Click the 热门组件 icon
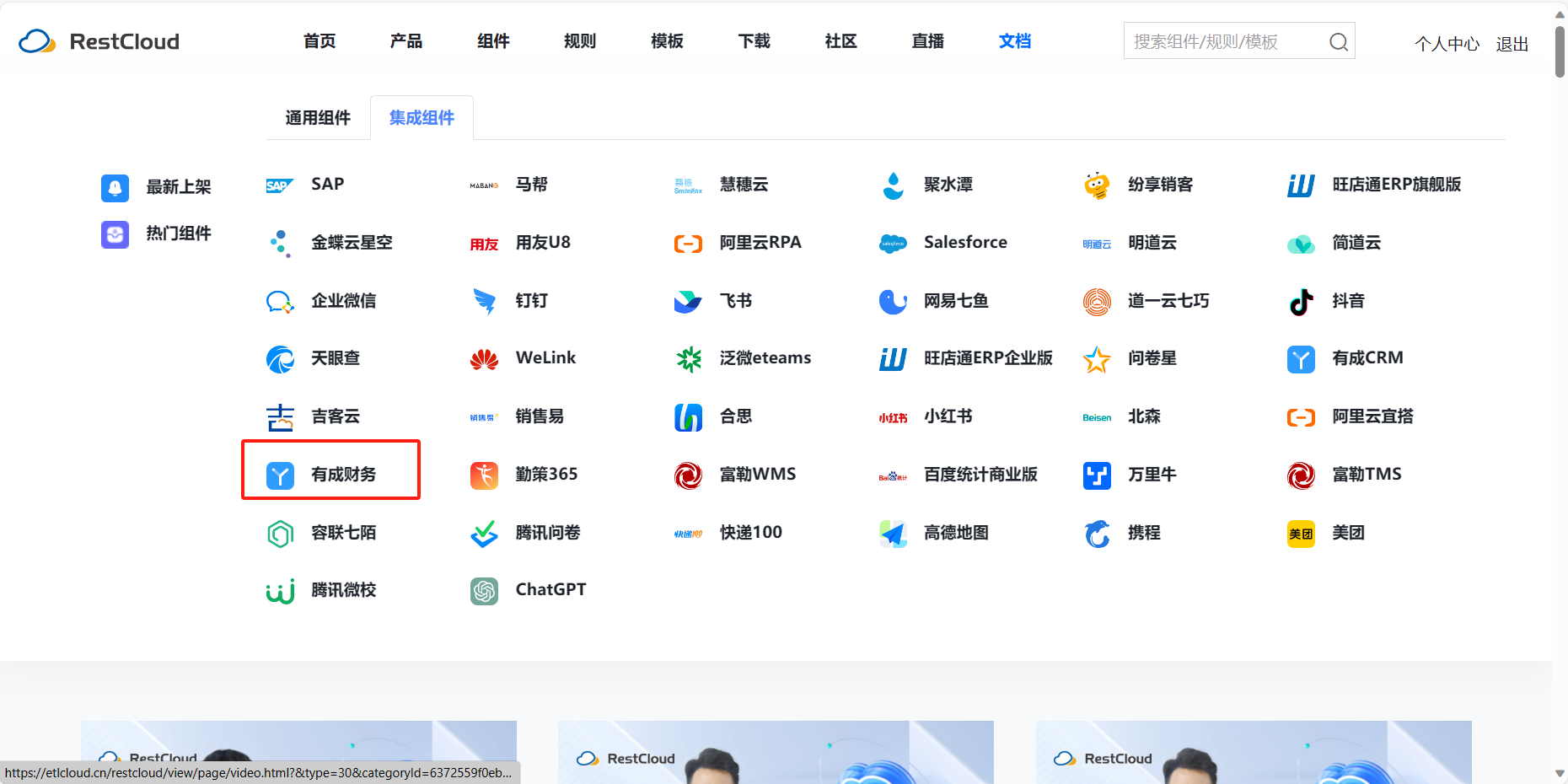This screenshot has width=1568, height=784. click(115, 234)
